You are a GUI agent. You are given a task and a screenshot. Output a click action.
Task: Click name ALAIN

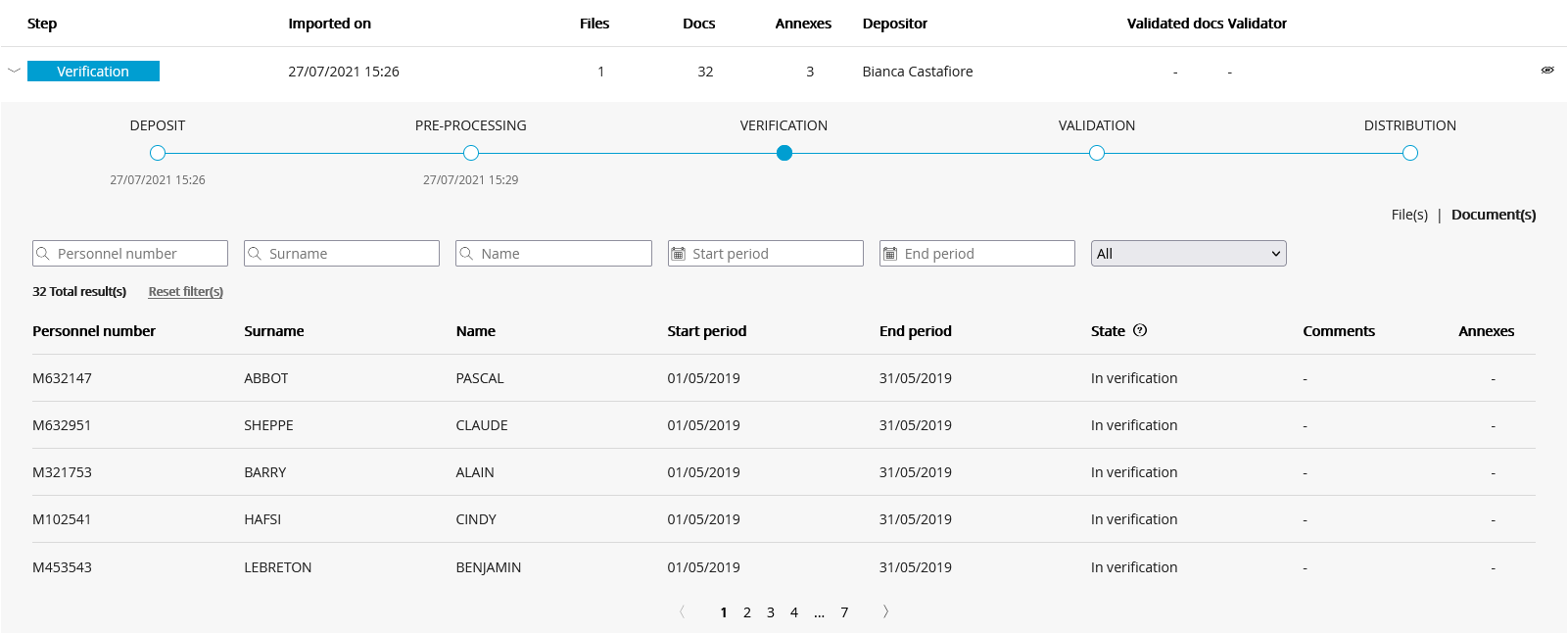[x=475, y=472]
